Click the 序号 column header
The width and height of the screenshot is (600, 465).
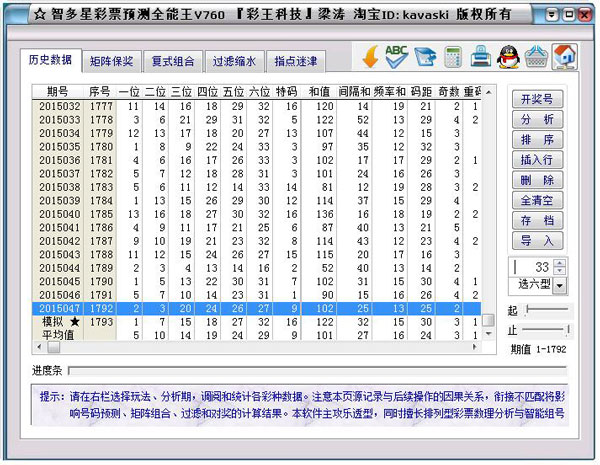coord(100,92)
